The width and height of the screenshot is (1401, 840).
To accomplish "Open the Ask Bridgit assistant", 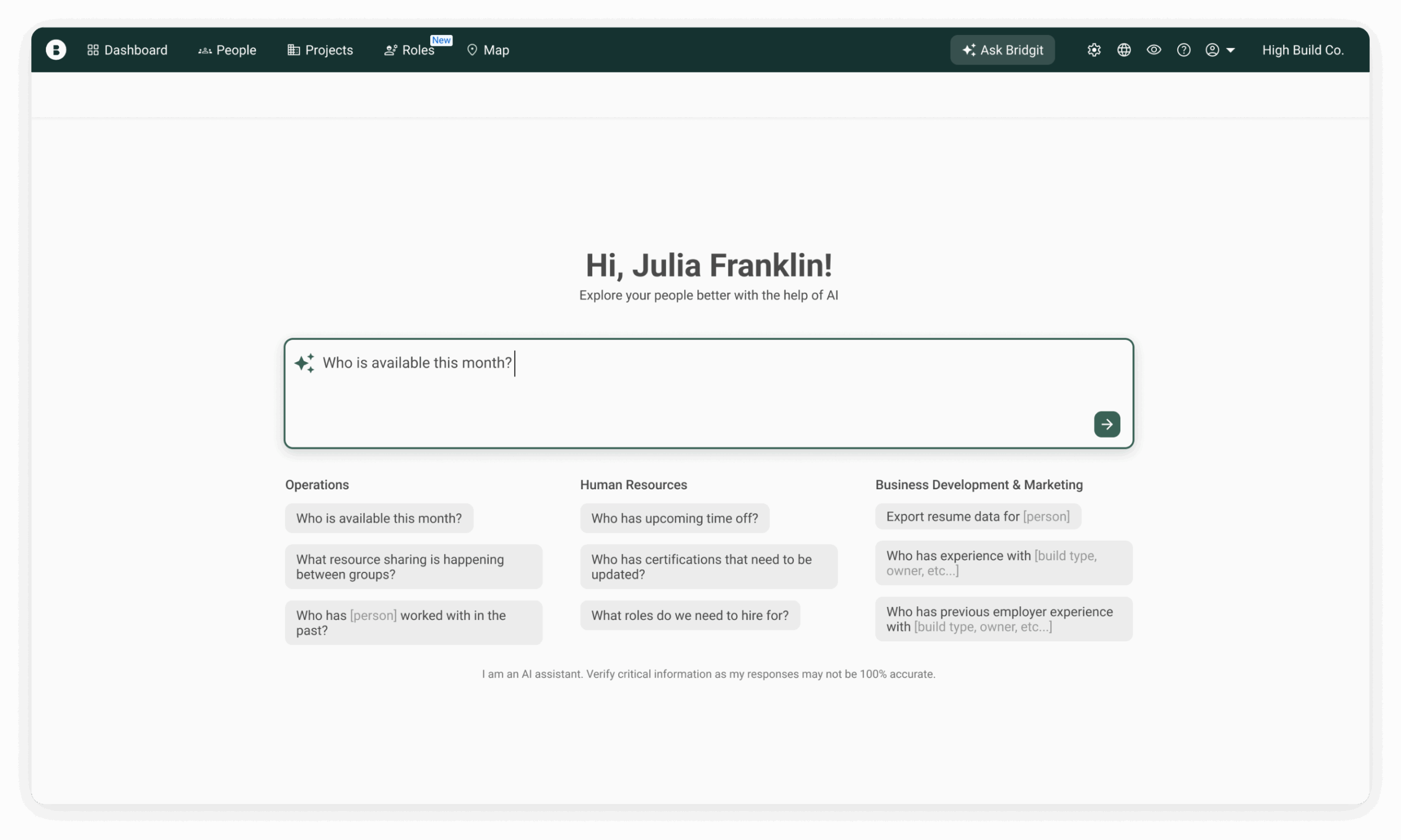I will coord(1002,50).
